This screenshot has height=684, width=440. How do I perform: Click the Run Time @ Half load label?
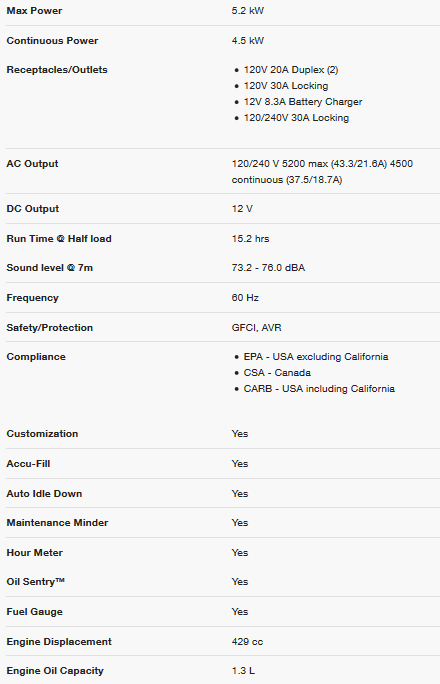click(59, 239)
